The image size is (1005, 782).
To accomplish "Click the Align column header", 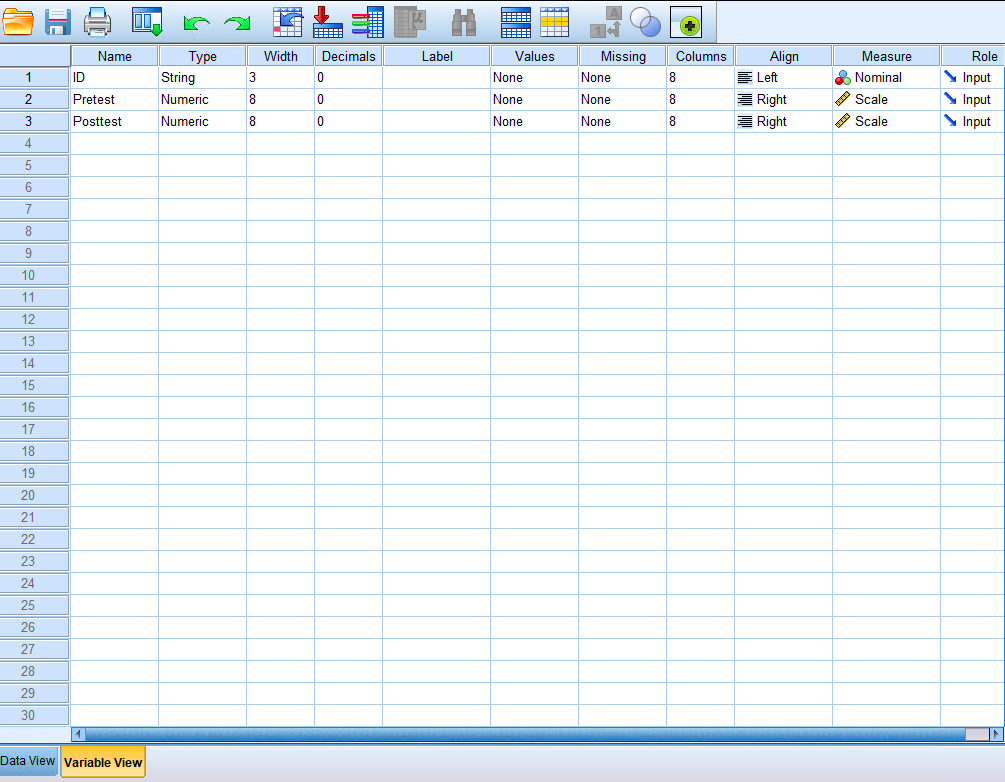I will tap(784, 56).
